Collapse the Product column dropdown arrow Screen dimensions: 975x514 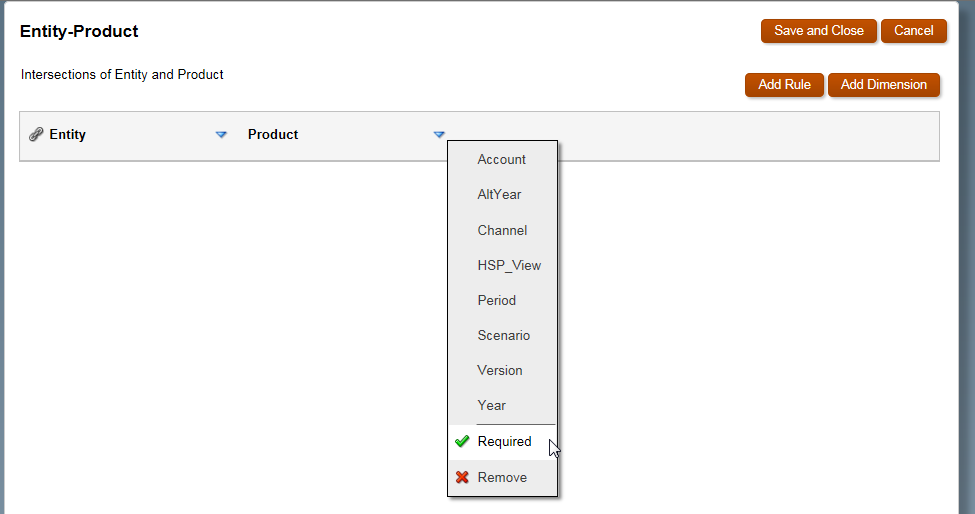(x=439, y=134)
